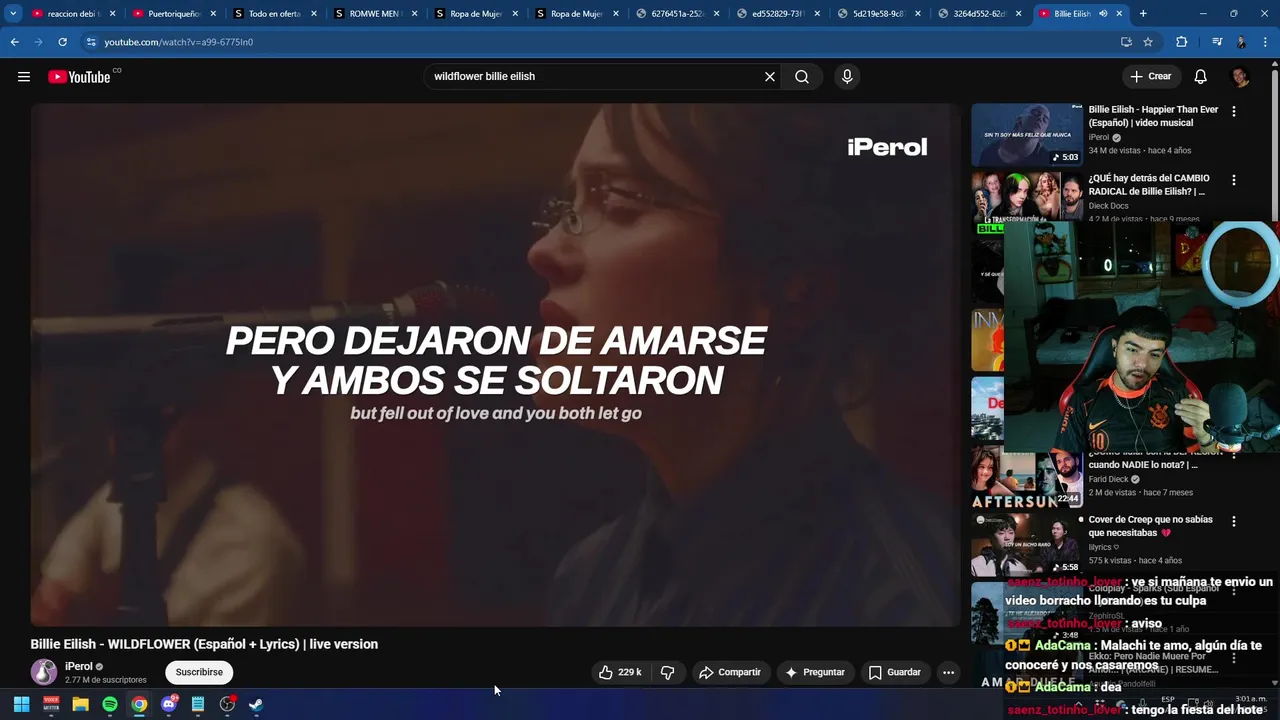This screenshot has width=1280, height=720.
Task: Go to the YouTube home logo
Action: pos(79,77)
